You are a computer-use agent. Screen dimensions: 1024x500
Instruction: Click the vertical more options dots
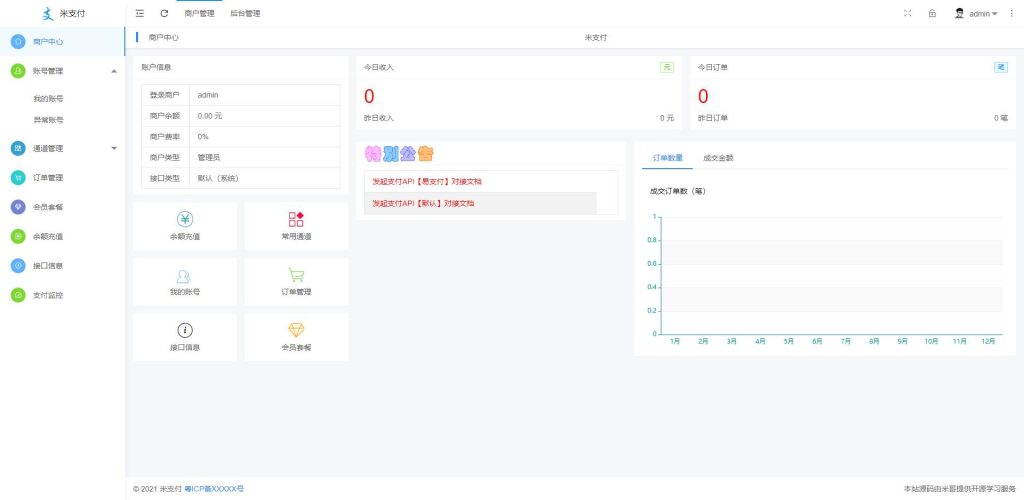click(1011, 14)
